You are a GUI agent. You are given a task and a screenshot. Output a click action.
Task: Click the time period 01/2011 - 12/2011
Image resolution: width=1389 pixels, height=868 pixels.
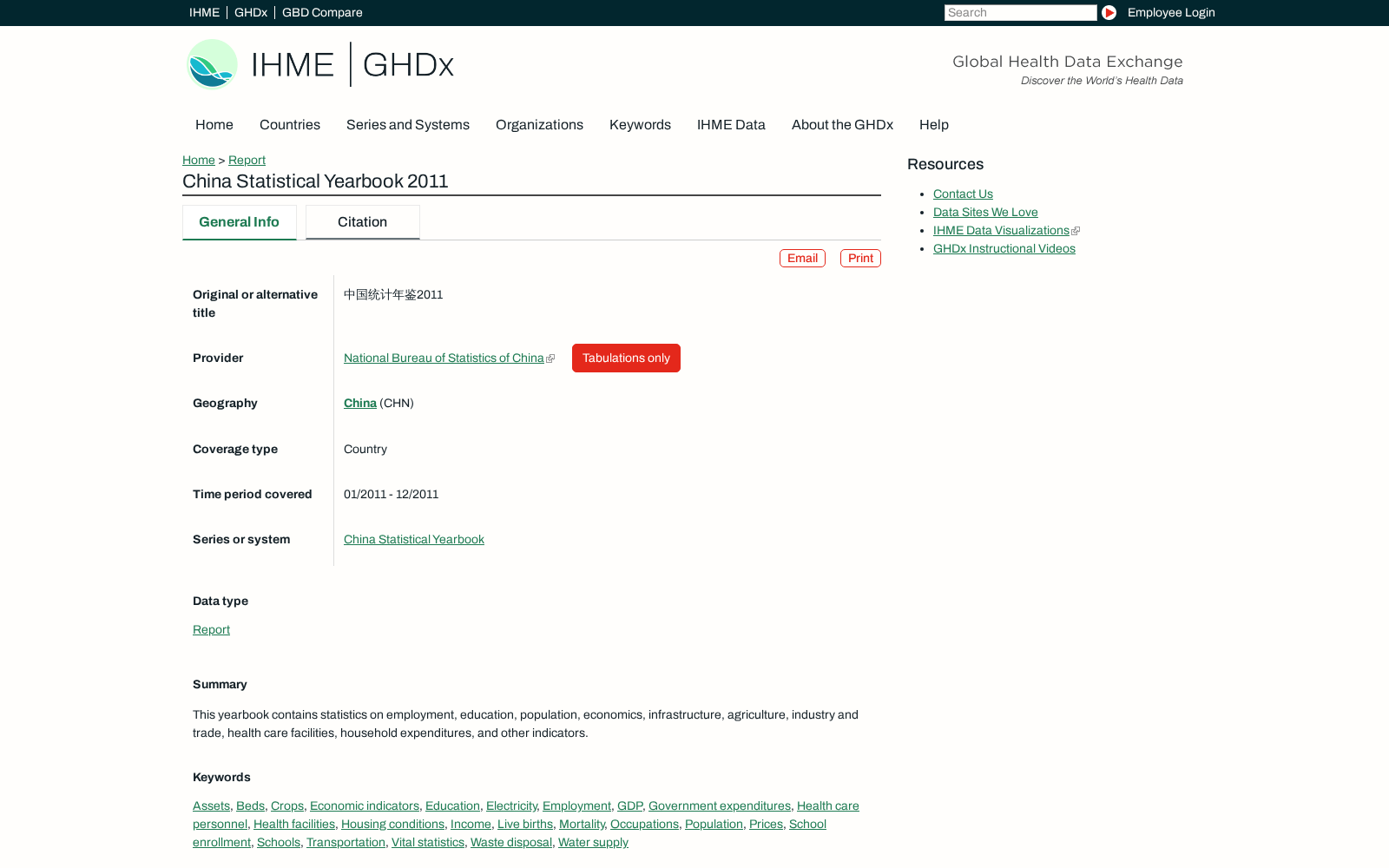tap(392, 494)
